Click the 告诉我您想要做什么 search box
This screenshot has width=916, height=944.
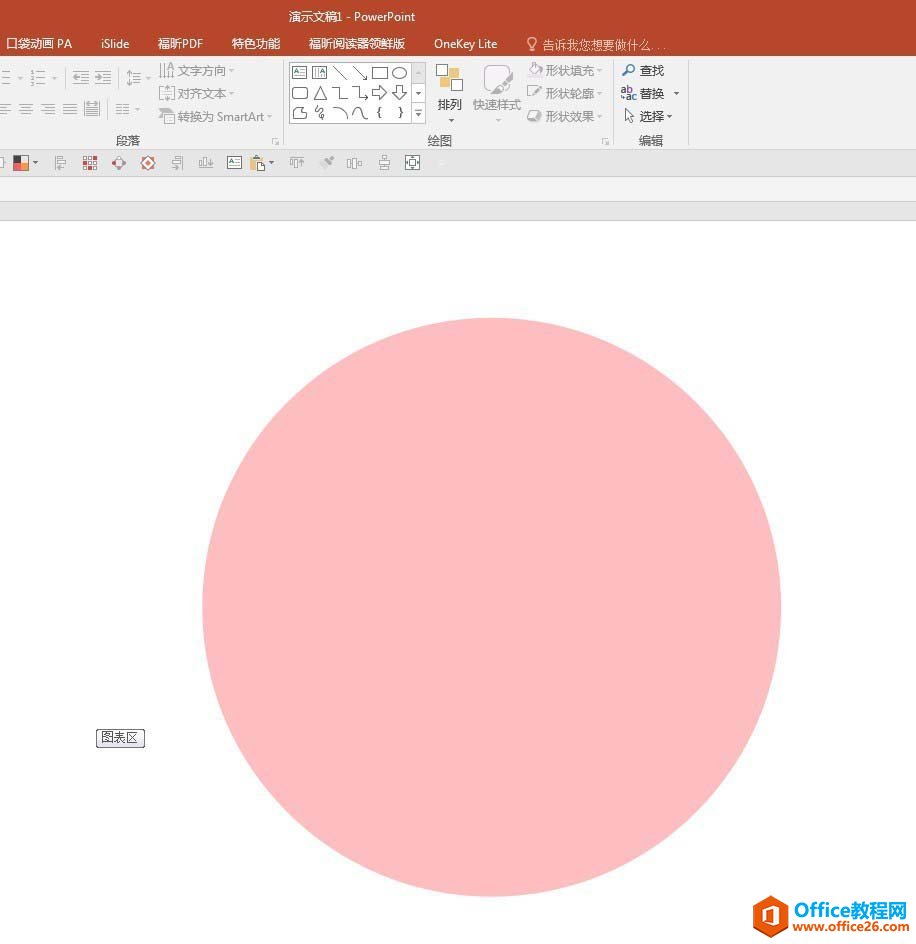(596, 45)
